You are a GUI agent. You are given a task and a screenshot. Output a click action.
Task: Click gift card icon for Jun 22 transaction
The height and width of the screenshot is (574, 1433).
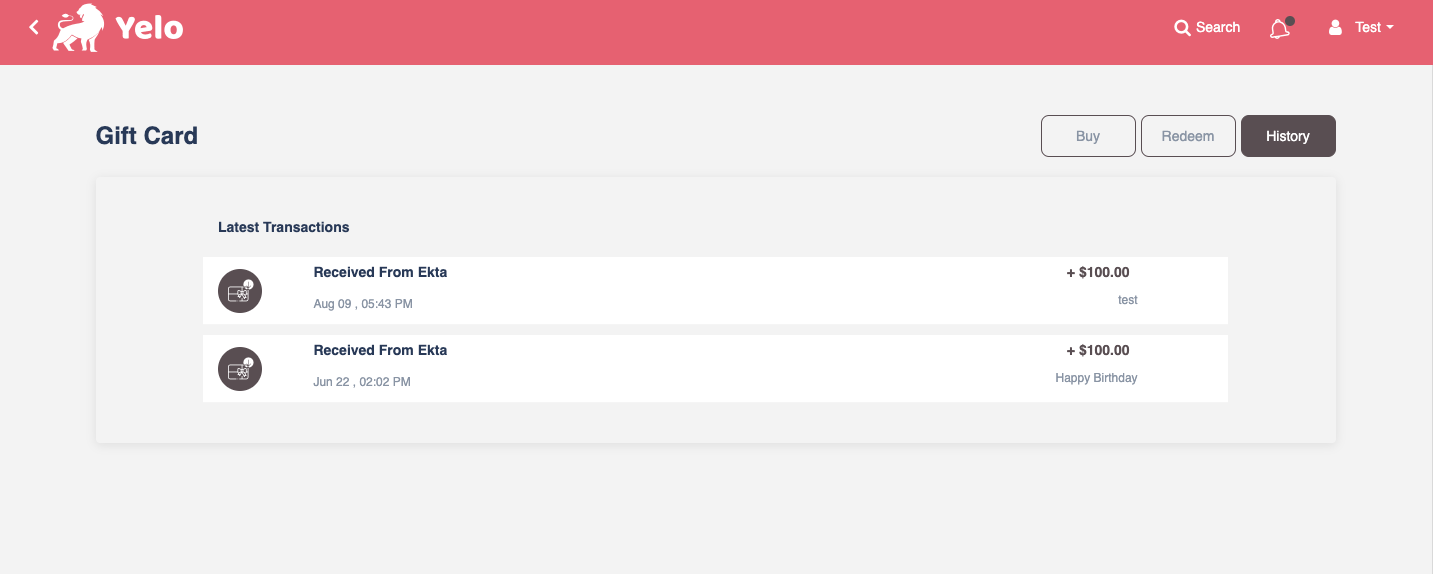click(x=240, y=369)
